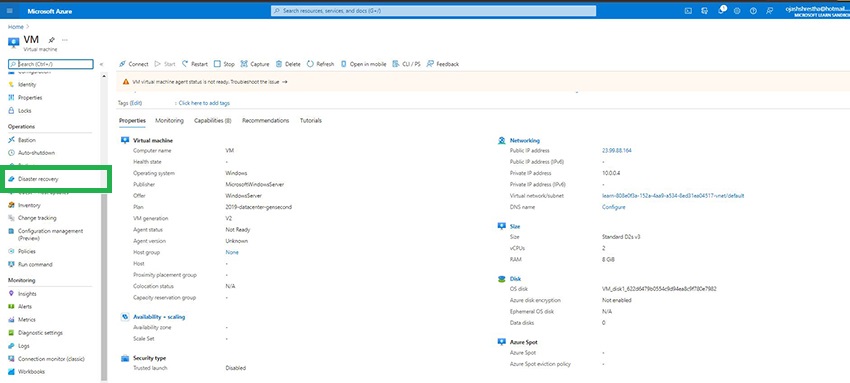Image resolution: width=850 pixels, height=383 pixels.
Task: Open the Azure portal hamburger menu
Action: (x=10, y=11)
